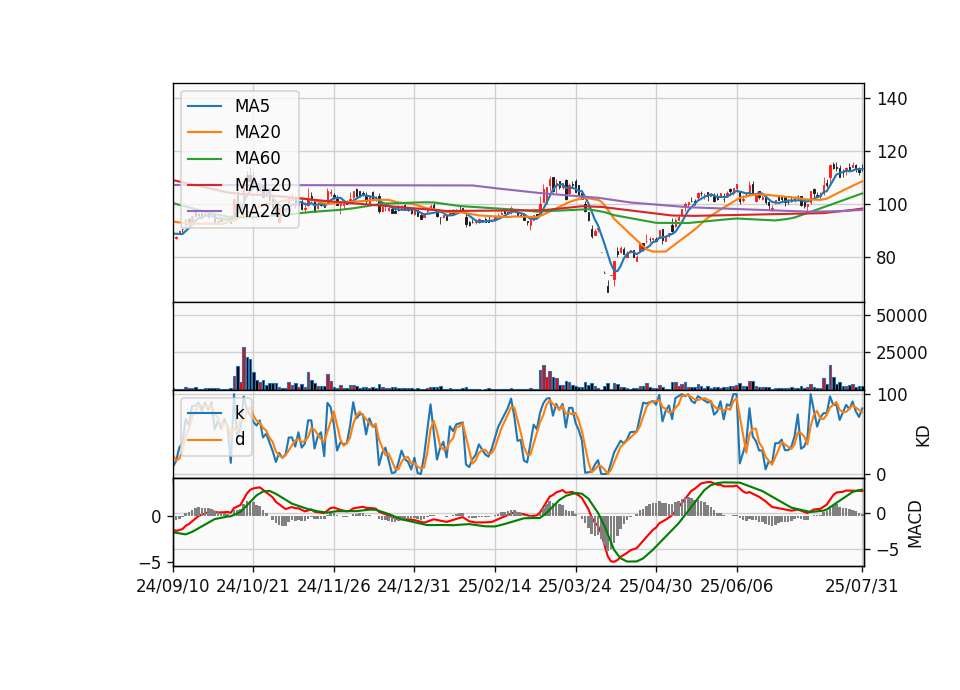Click the orange MA20 legend line sample
Image resolution: width=960 pixels, height=690 pixels.
pos(204,132)
